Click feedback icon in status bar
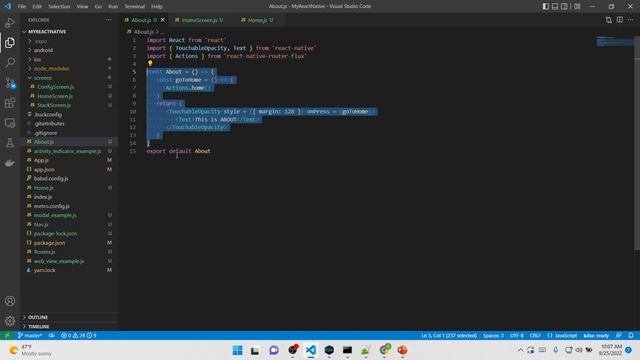 pos(619,336)
